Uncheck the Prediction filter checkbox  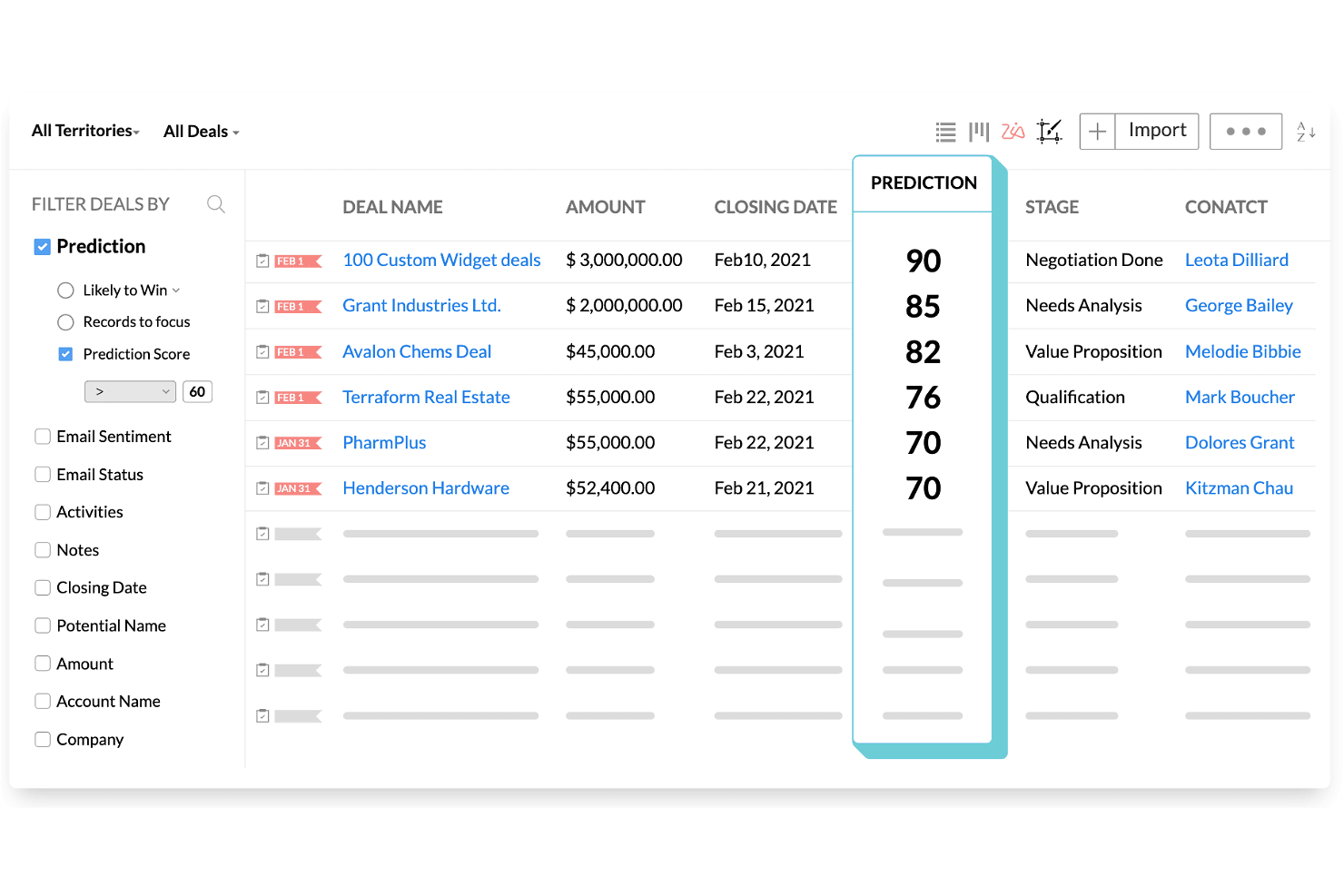(42, 247)
